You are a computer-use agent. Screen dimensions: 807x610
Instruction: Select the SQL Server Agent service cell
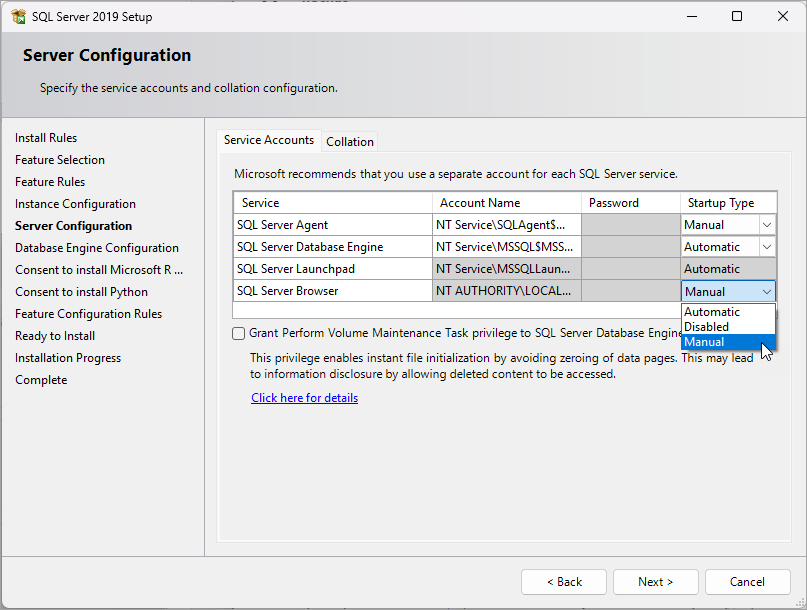(332, 225)
